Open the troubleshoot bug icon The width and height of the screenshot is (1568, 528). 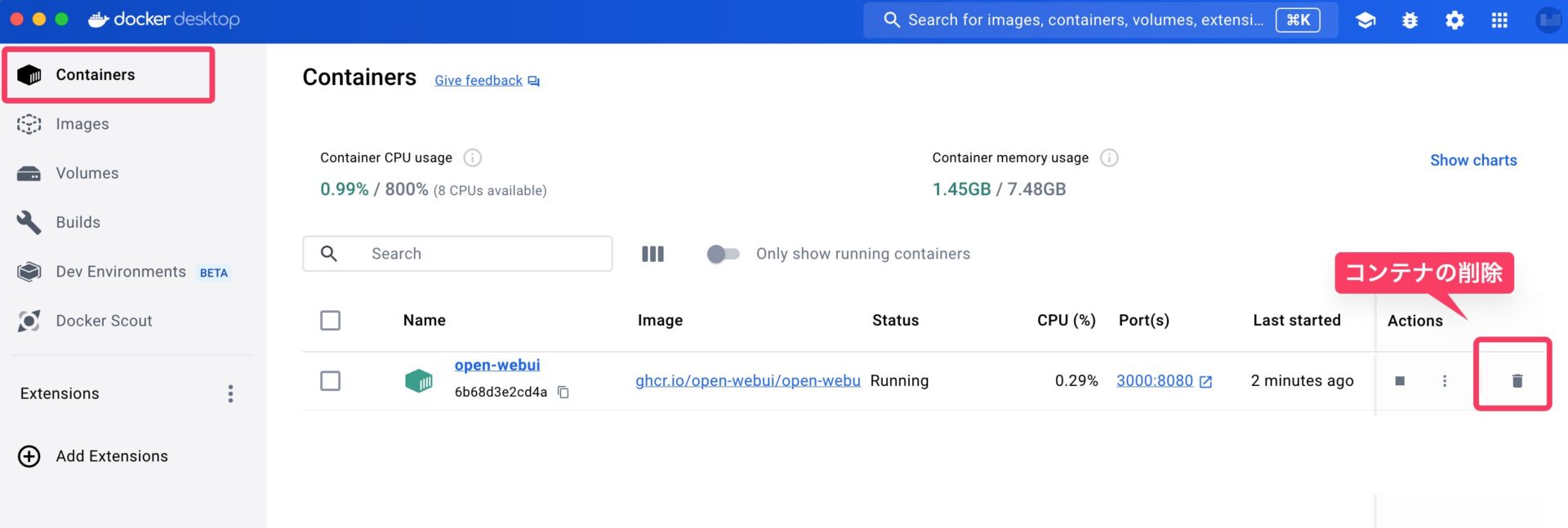pos(1410,20)
